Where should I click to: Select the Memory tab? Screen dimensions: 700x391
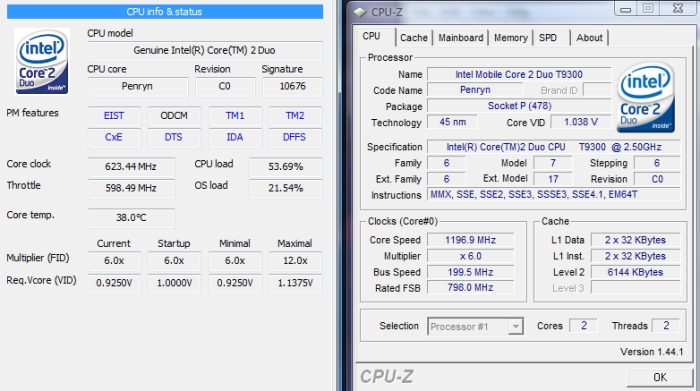(x=511, y=38)
